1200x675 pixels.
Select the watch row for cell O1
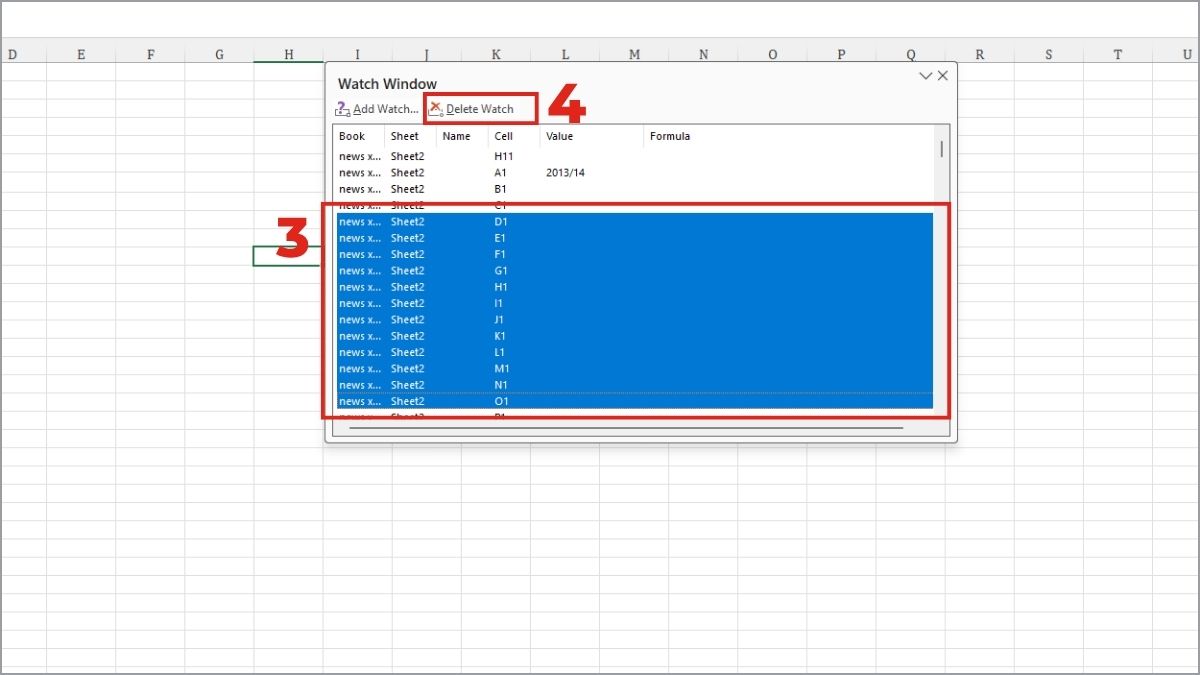click(x=633, y=401)
